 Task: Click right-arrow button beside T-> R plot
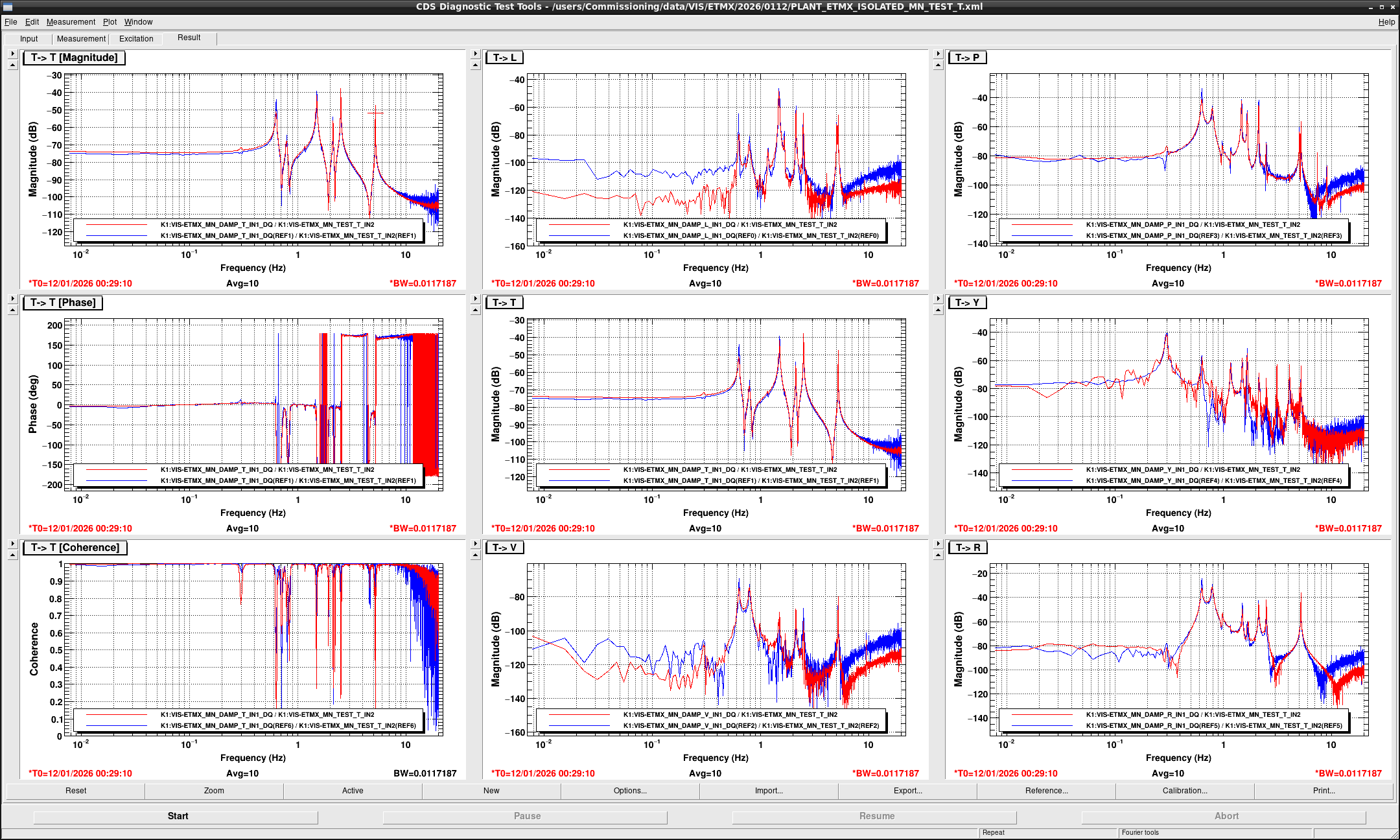coord(938,544)
